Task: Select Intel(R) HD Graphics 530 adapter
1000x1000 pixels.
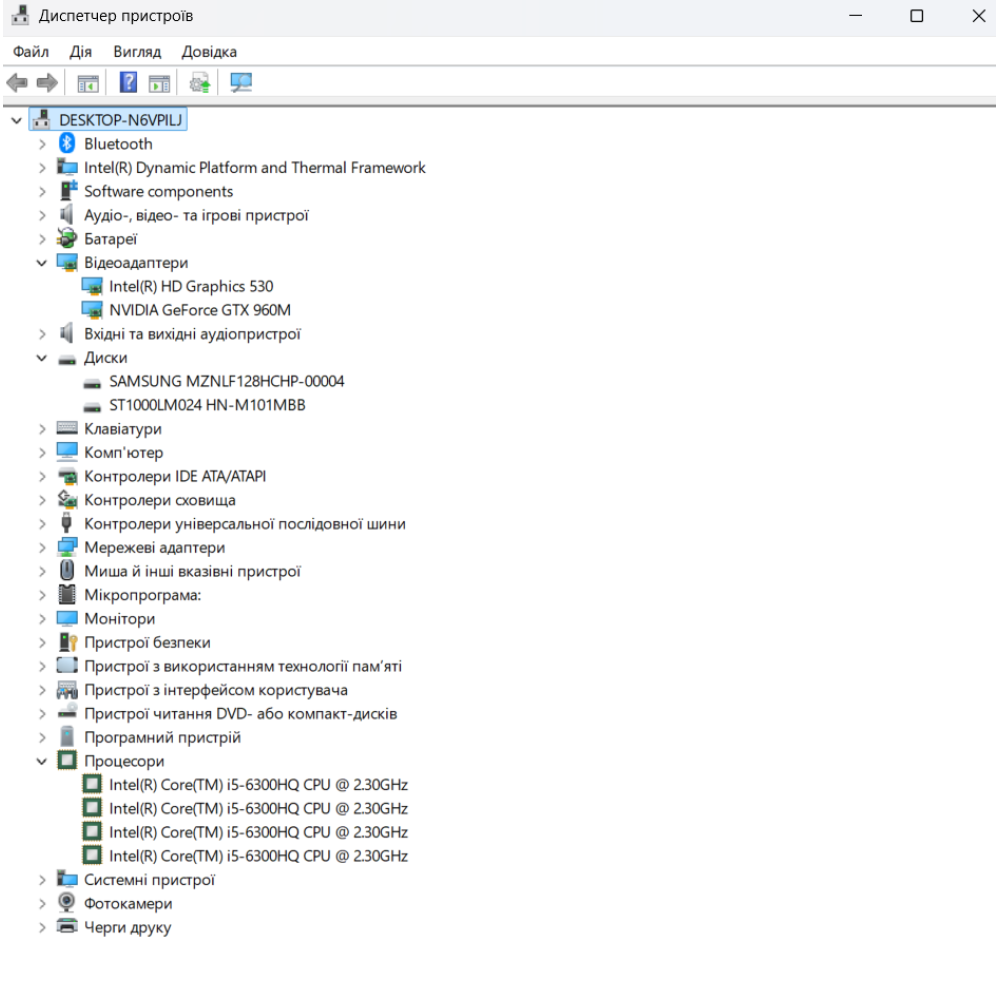Action: click(x=190, y=286)
